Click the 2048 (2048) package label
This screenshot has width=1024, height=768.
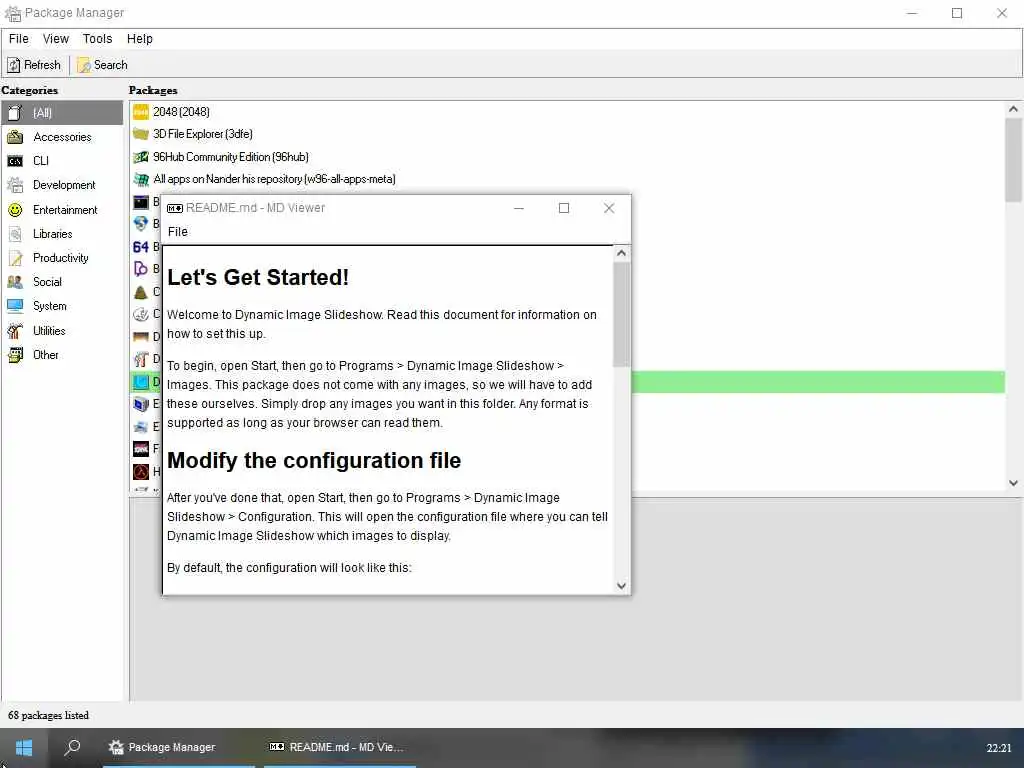click(181, 112)
